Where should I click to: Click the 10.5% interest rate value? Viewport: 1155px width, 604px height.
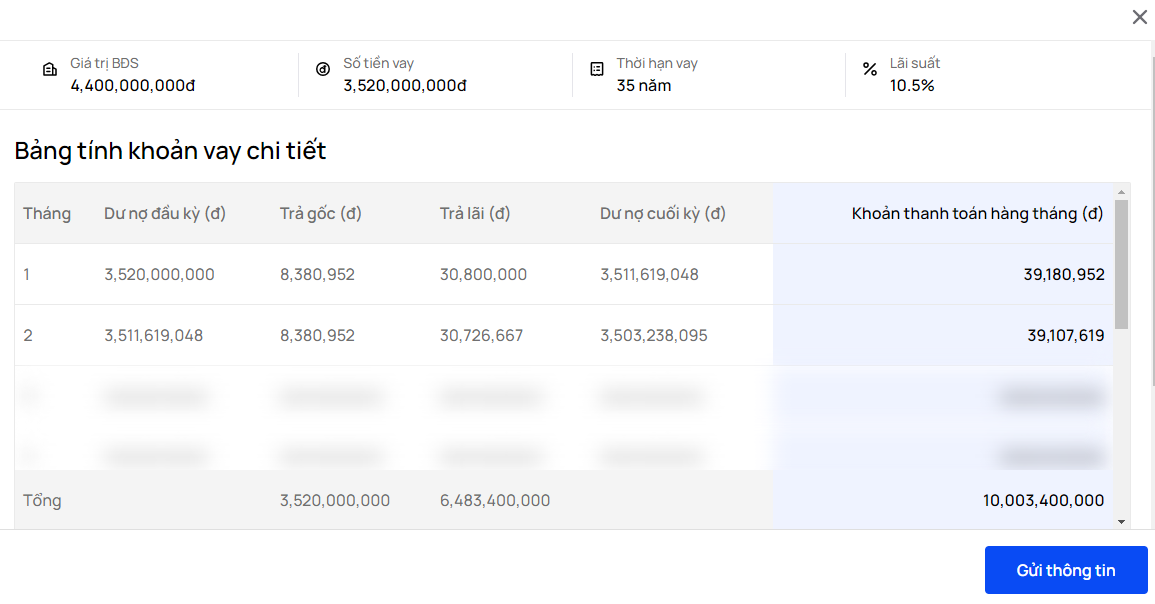(912, 85)
